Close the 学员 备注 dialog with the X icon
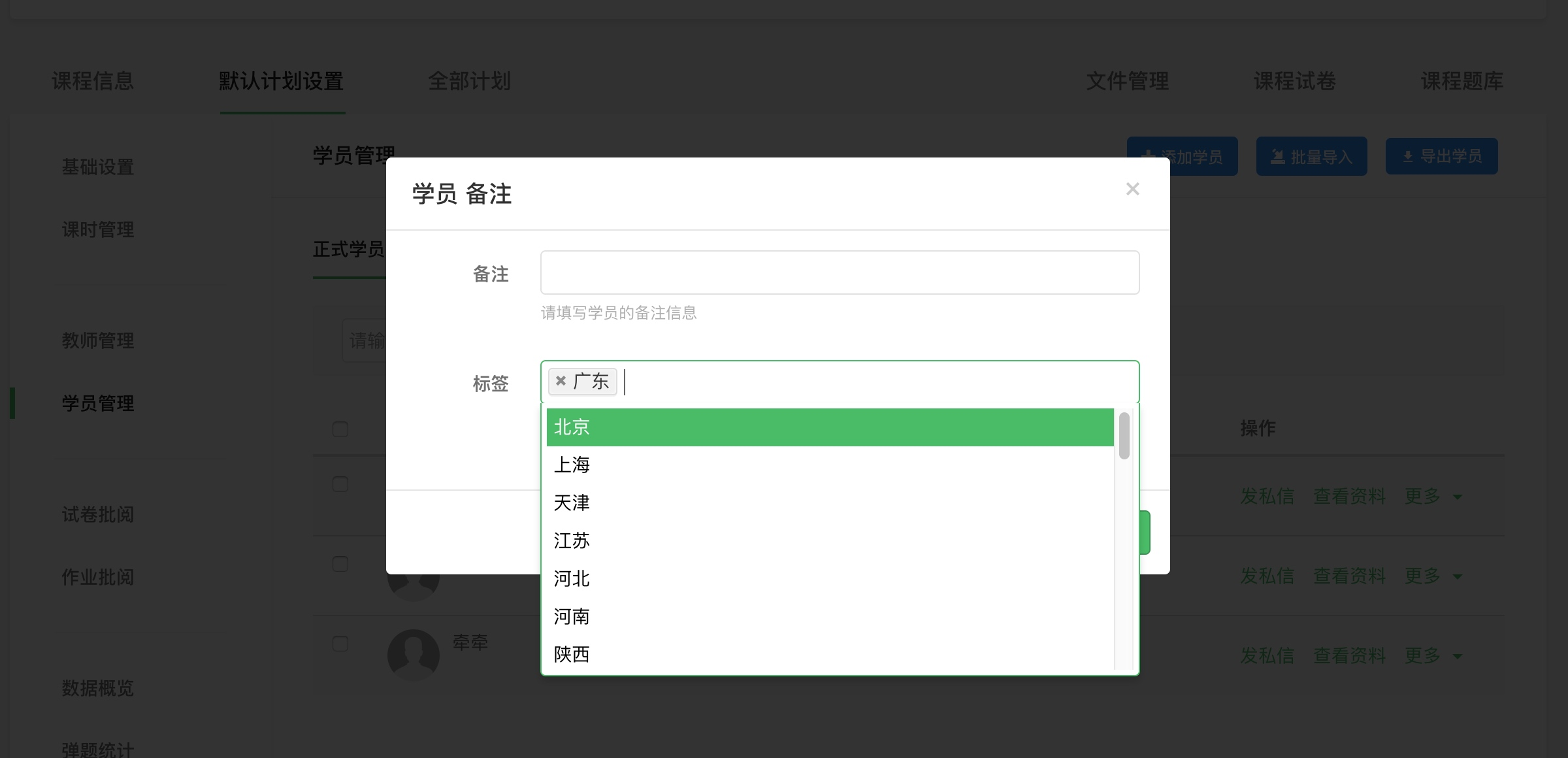1568x758 pixels. pyautogui.click(x=1132, y=189)
